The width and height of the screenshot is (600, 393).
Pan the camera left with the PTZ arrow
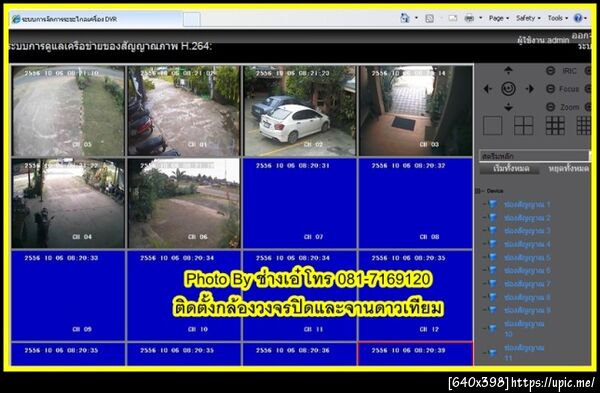(488, 89)
